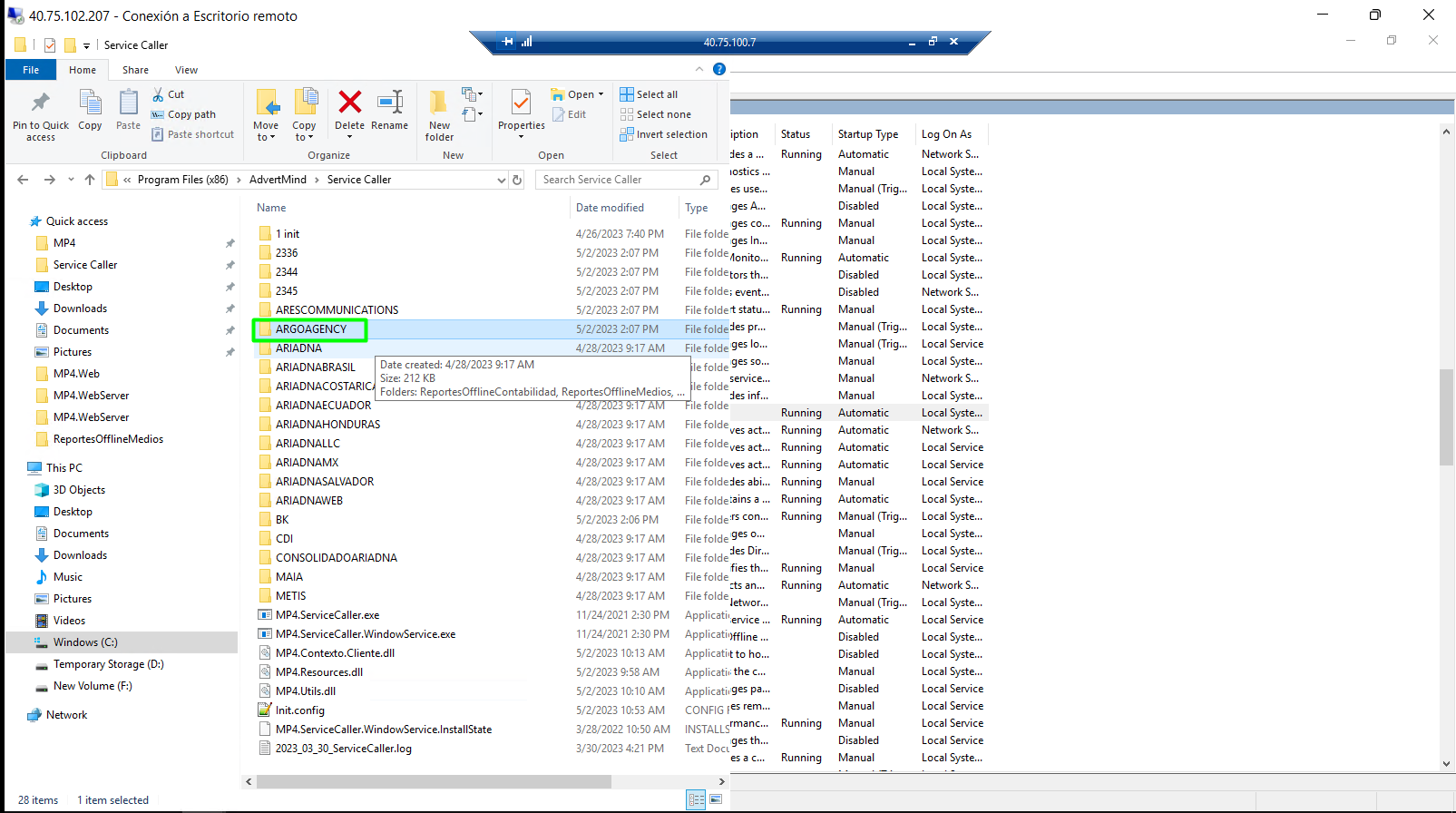Select the CONSOLIDADOARIADNA folder

pos(336,558)
